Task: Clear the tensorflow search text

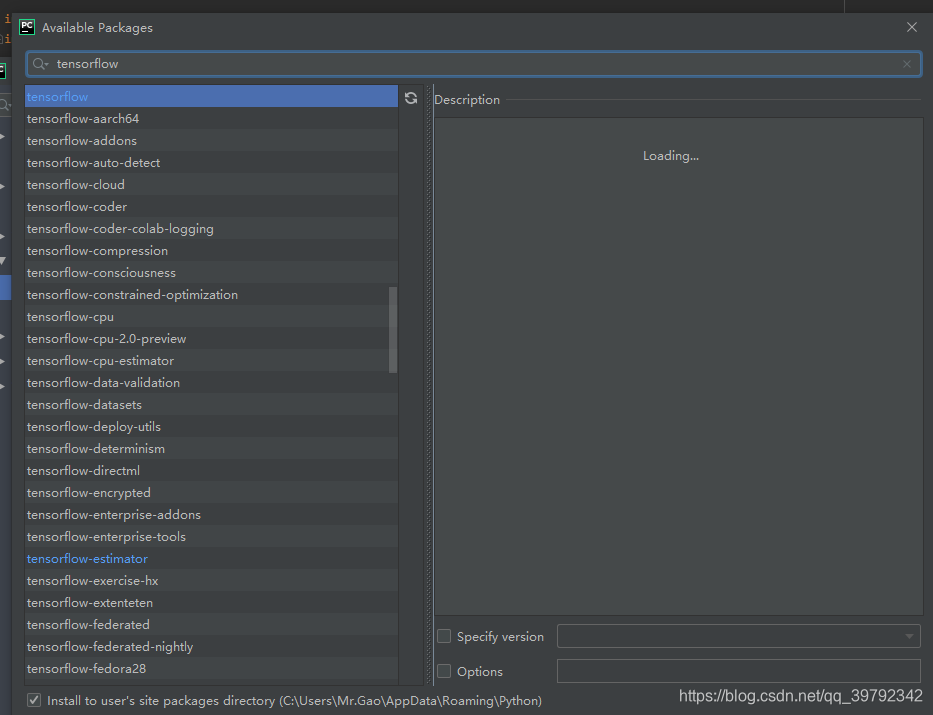Action: pos(907,64)
